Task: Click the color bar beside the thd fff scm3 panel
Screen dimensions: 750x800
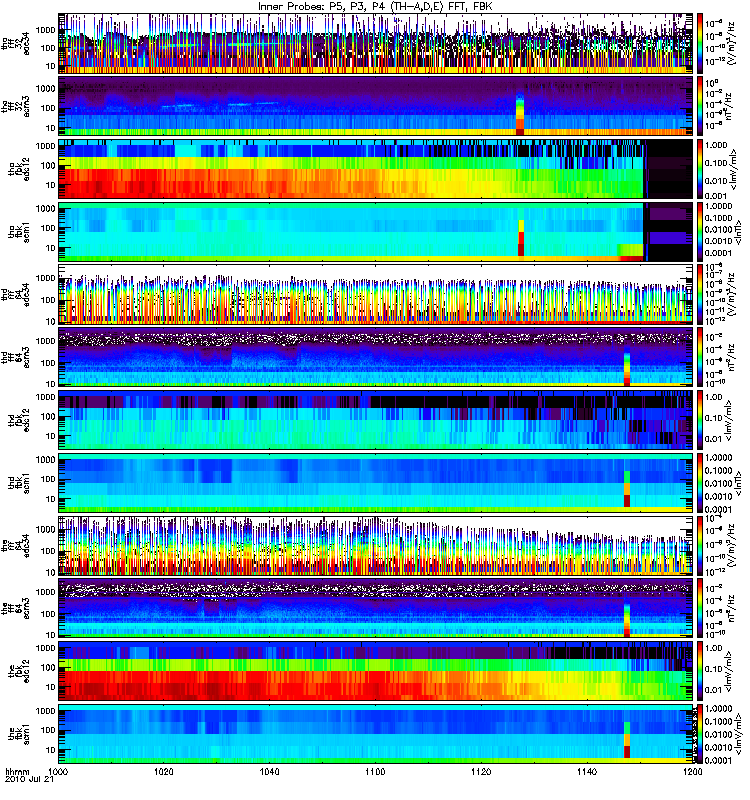Action: 699,357
